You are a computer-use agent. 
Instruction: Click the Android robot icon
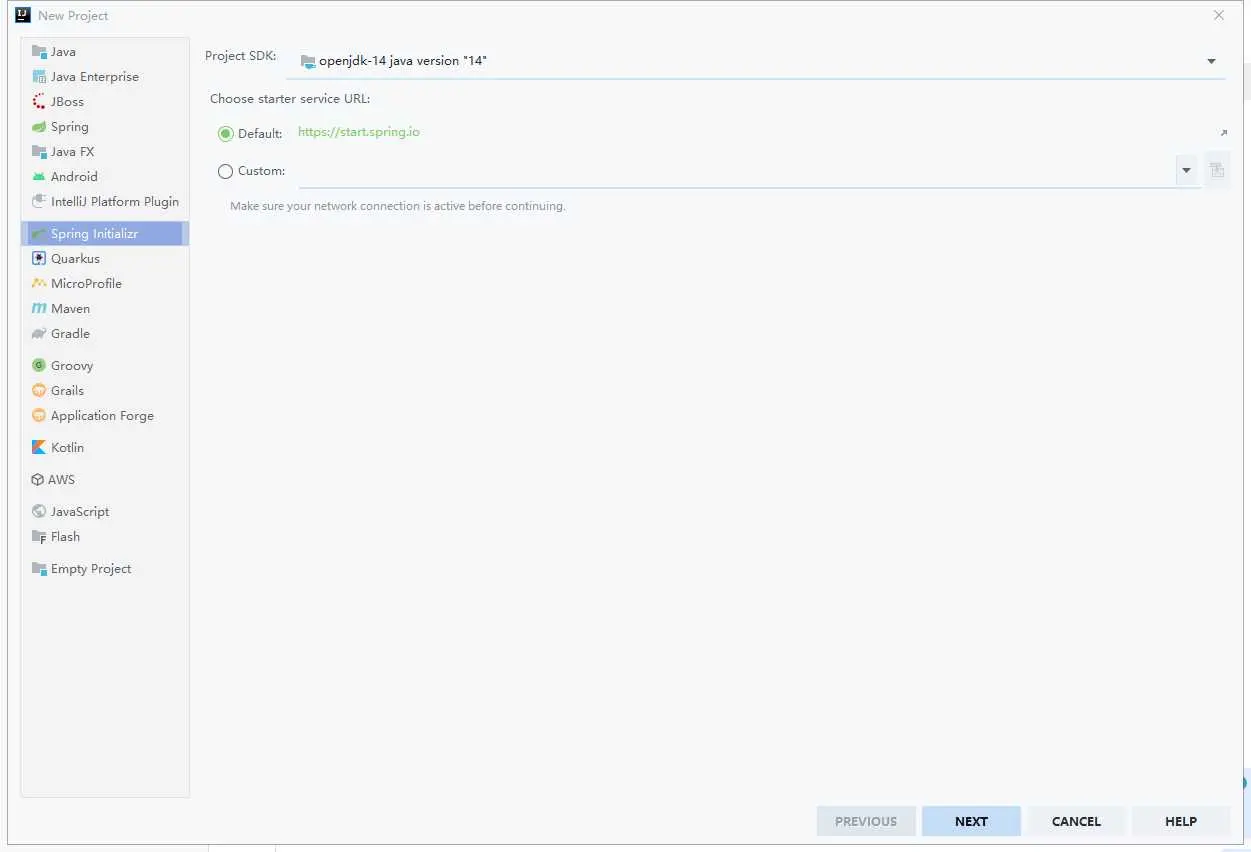(39, 177)
